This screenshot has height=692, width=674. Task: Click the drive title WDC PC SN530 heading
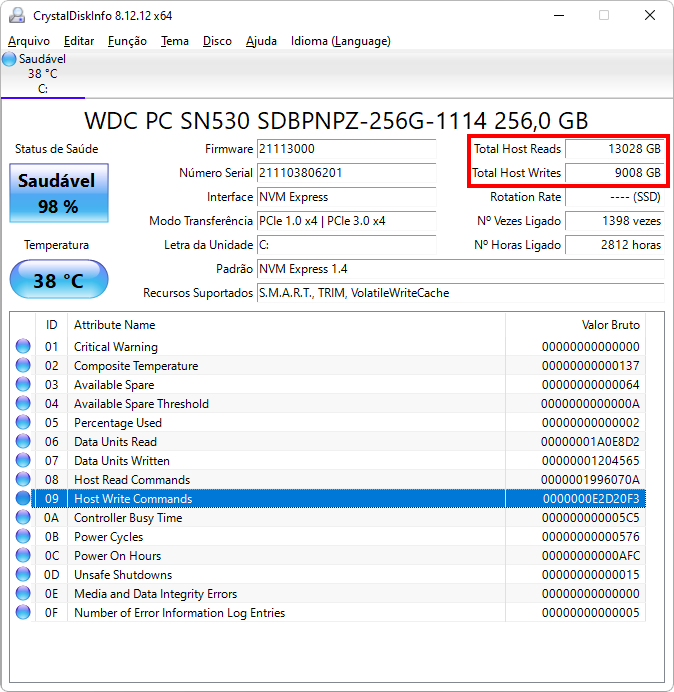(336, 120)
